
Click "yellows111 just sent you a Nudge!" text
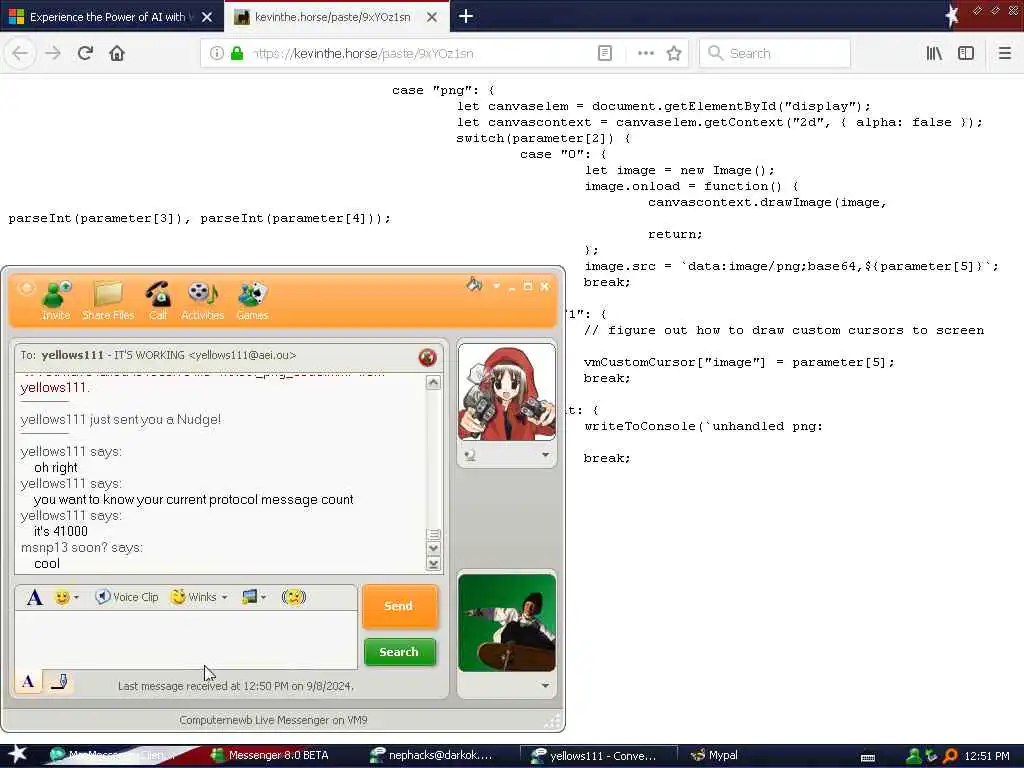click(x=121, y=419)
